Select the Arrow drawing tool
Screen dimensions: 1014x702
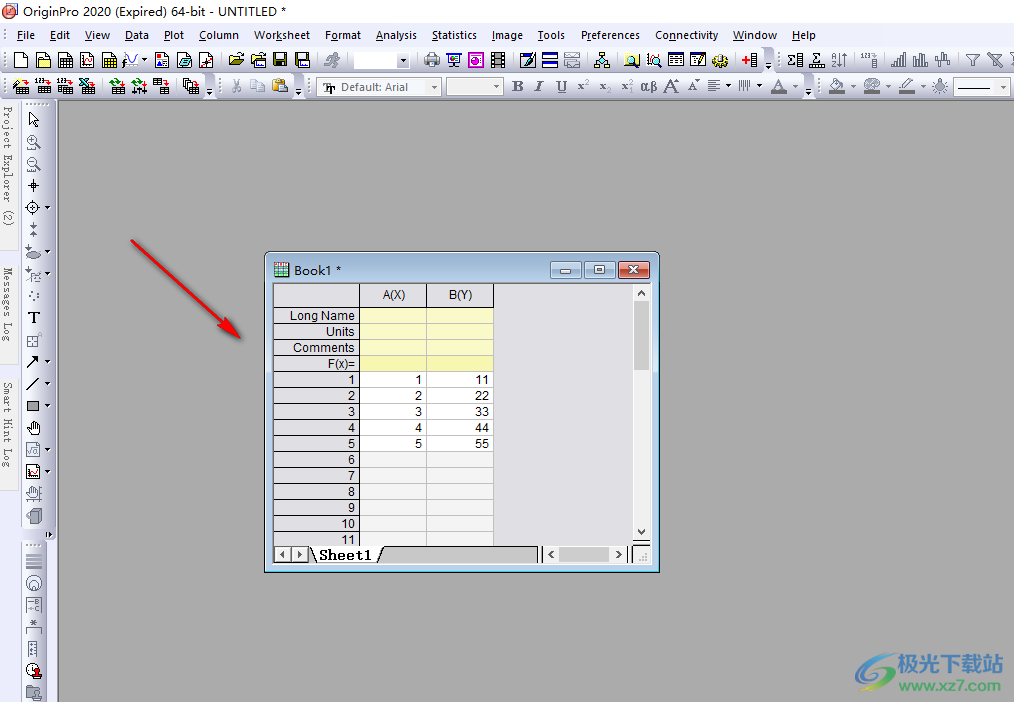[x=32, y=362]
